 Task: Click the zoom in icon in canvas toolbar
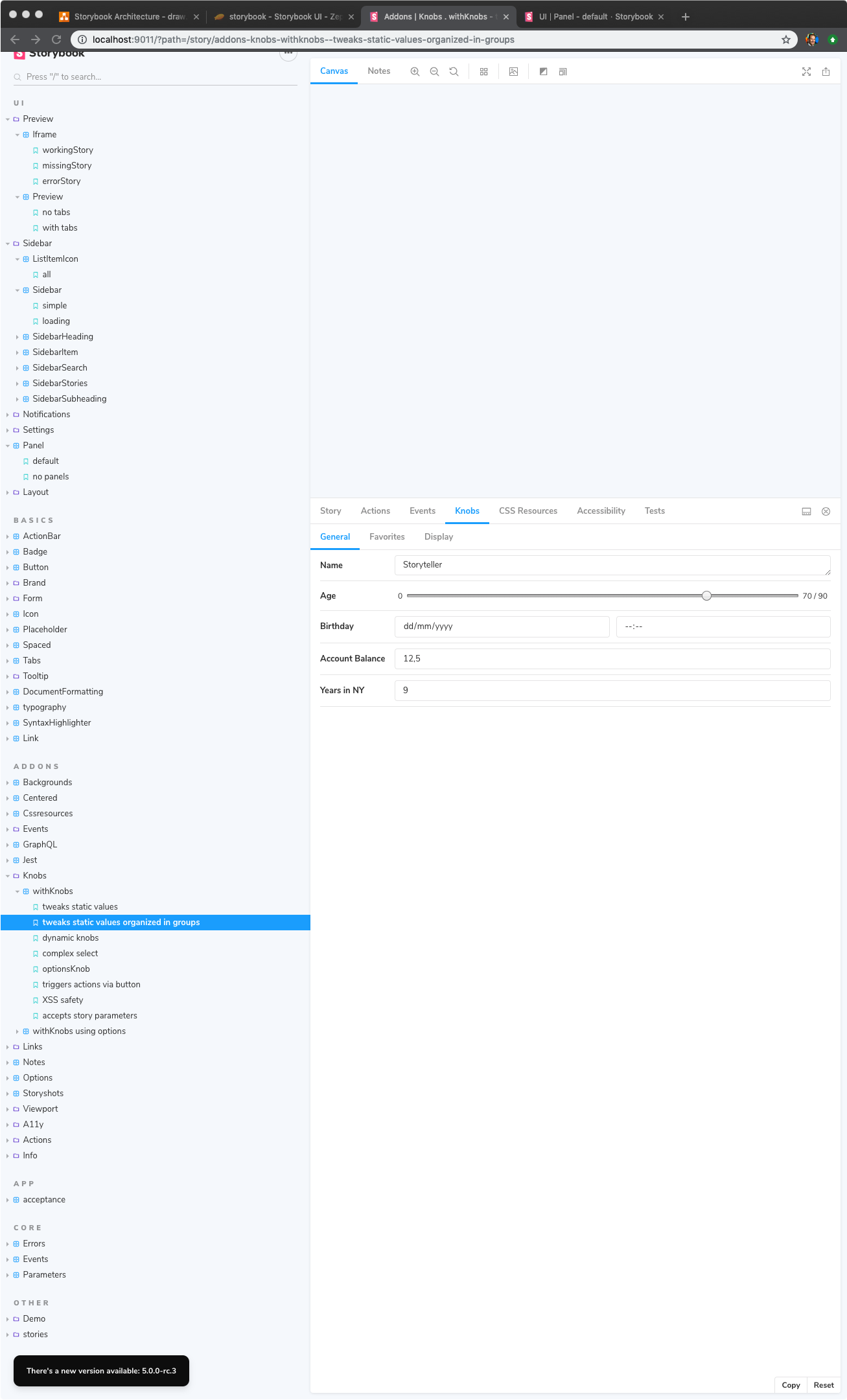tap(415, 71)
